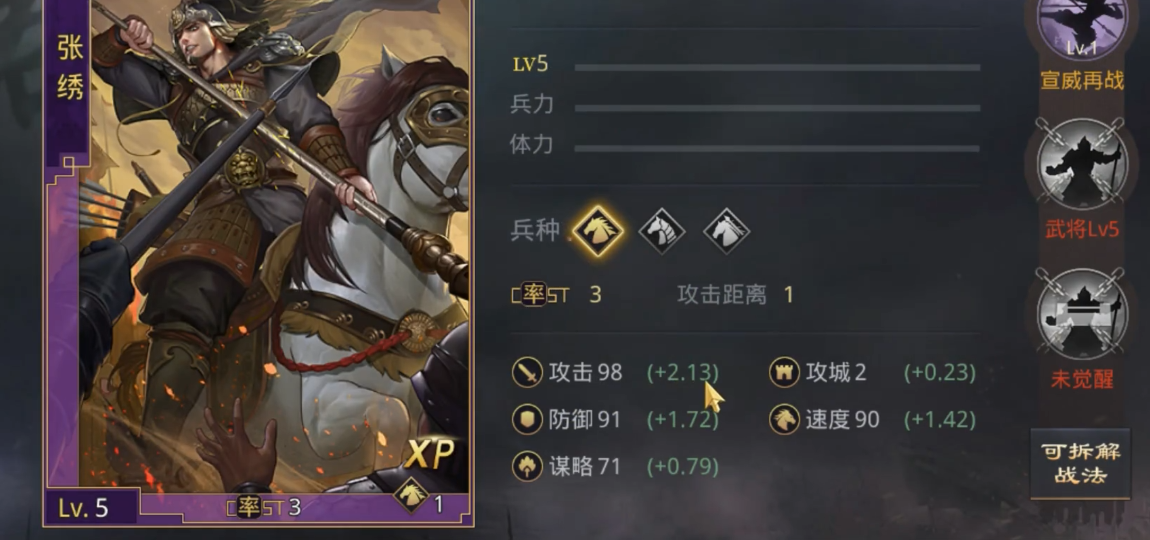Click the speed horse icon beside 速度 90

click(784, 420)
